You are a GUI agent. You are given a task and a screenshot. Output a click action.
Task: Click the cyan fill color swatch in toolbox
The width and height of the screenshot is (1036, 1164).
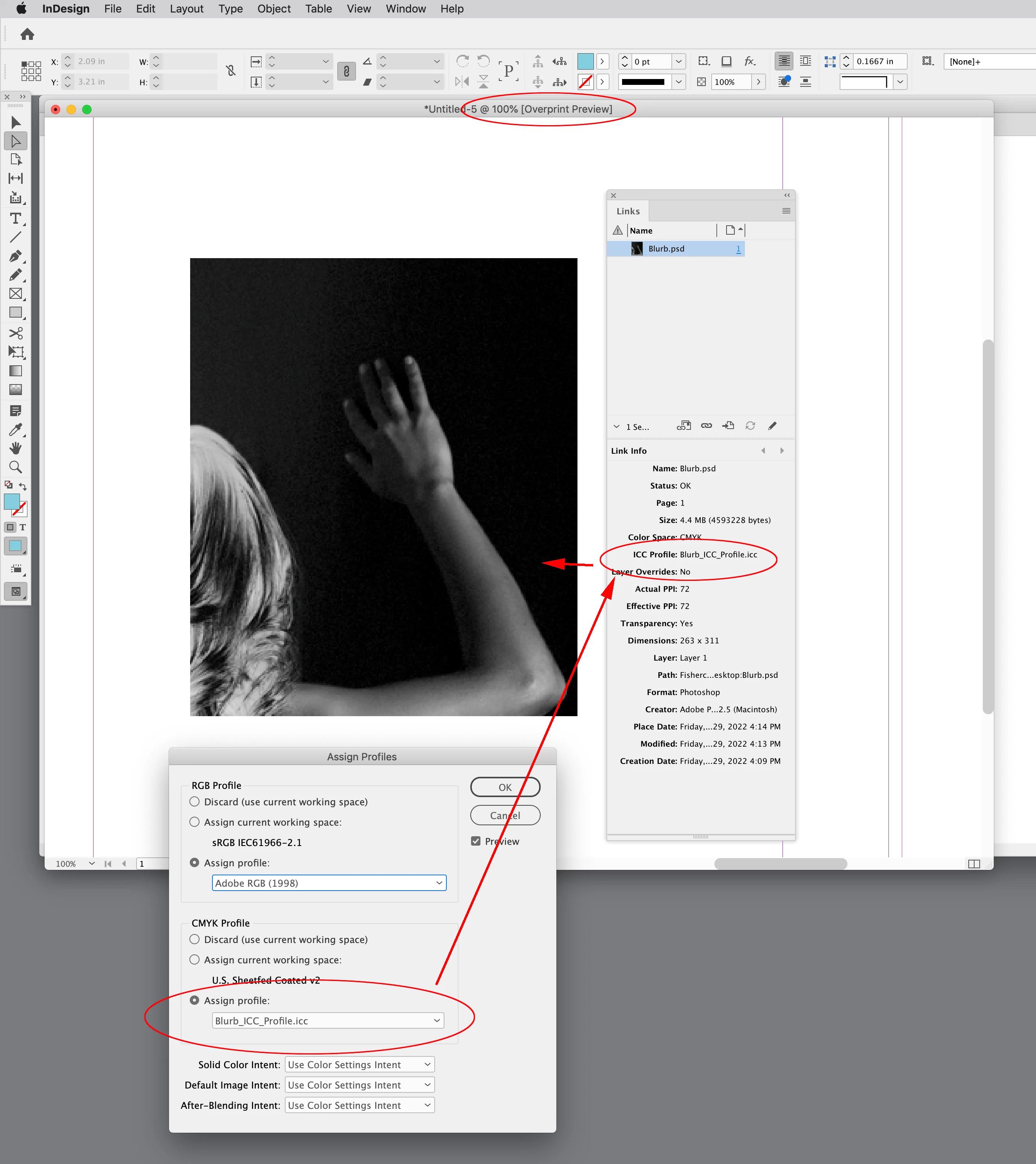click(11, 501)
